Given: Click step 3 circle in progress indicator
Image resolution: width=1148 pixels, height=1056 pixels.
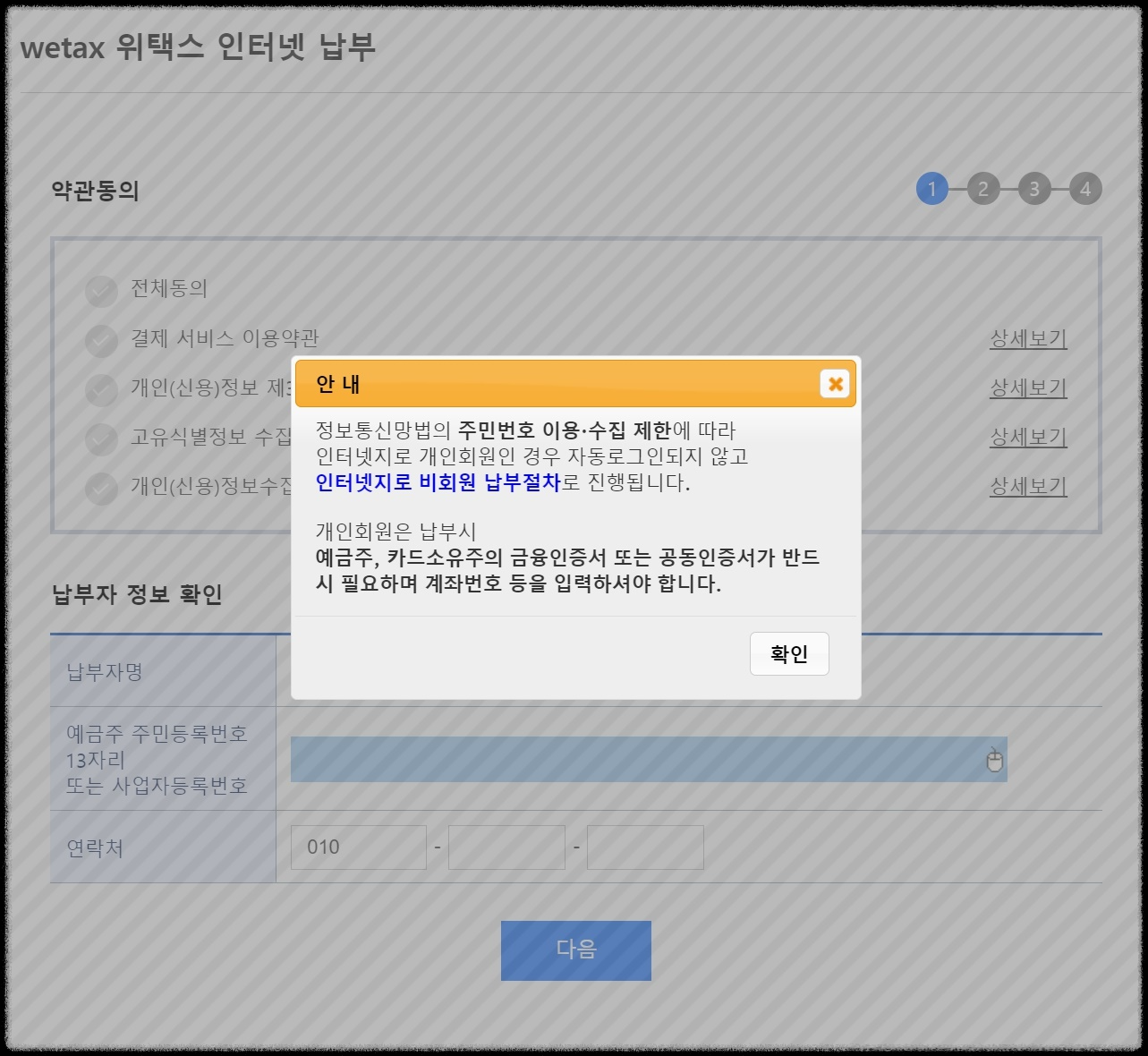Looking at the screenshot, I should click(x=1034, y=189).
